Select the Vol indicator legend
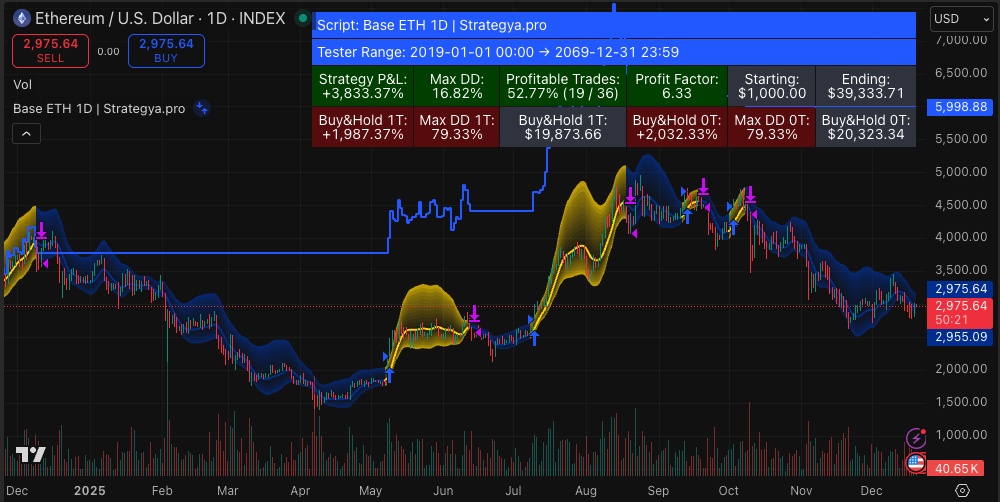This screenshot has width=1000, height=502. coord(22,84)
